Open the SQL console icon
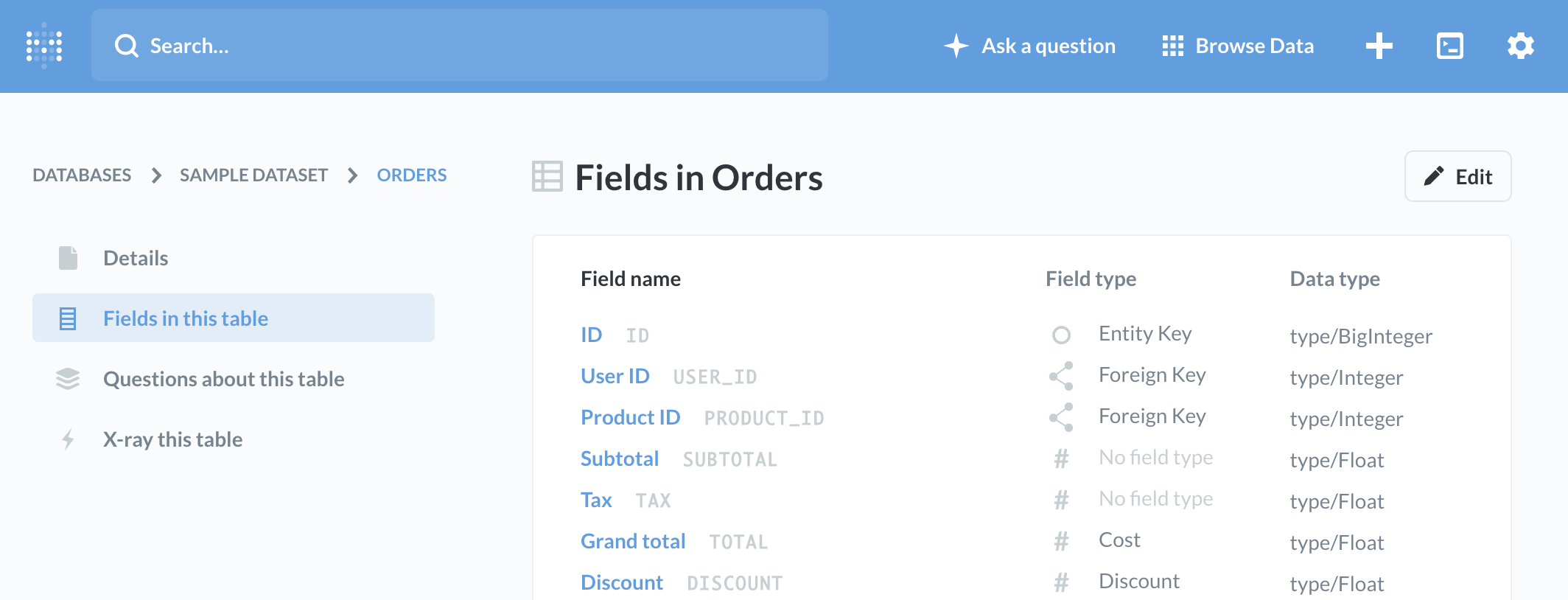 1449,46
